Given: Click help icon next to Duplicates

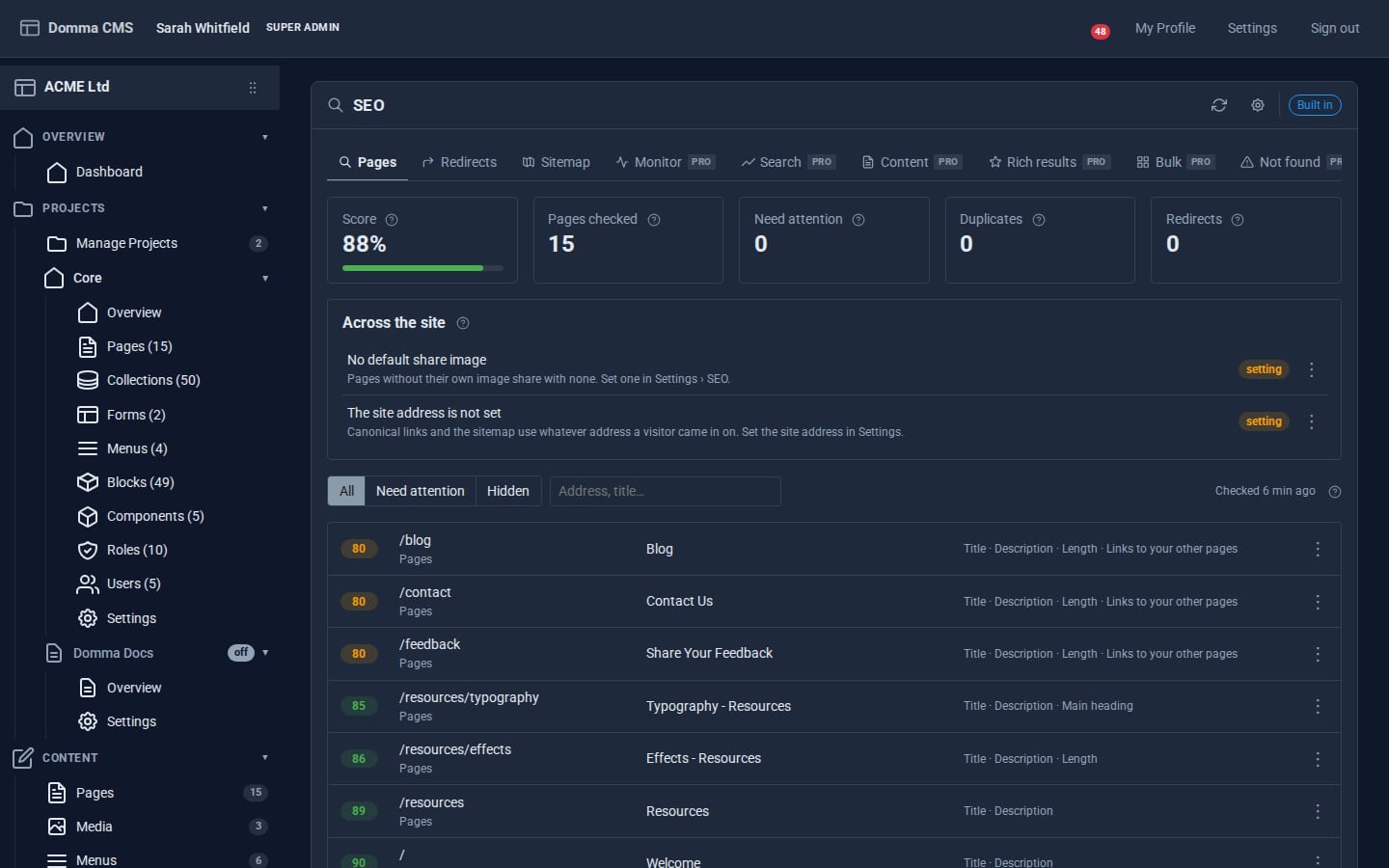Looking at the screenshot, I should (1039, 220).
